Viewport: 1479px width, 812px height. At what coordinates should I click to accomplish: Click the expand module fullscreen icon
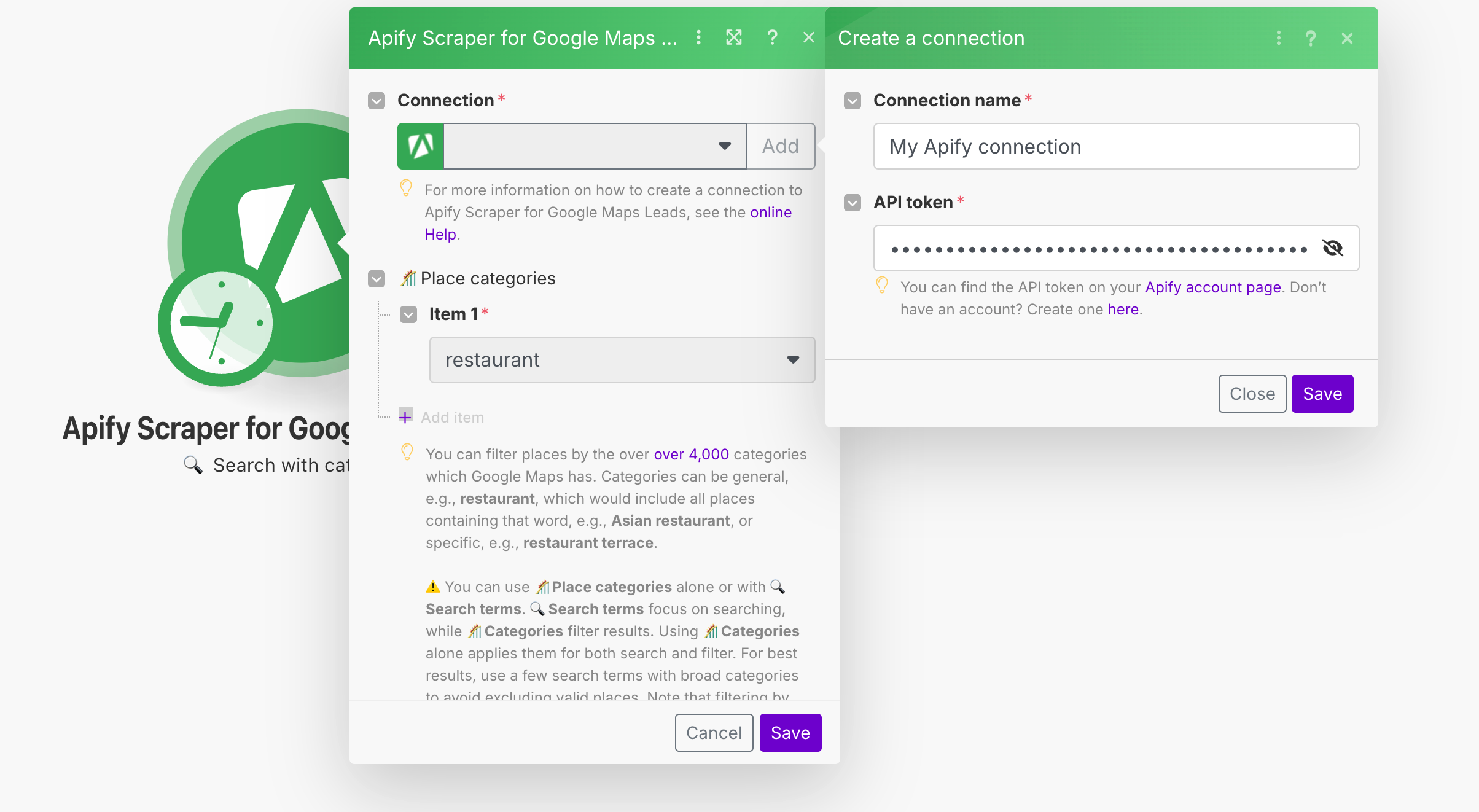click(734, 38)
